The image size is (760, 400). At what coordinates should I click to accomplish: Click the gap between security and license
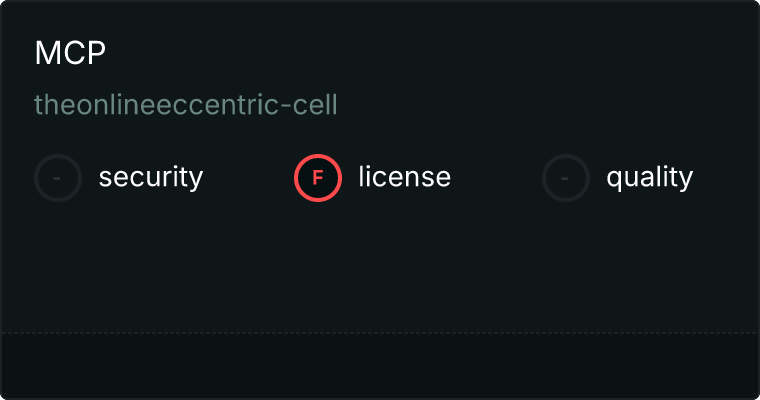[x=248, y=178]
